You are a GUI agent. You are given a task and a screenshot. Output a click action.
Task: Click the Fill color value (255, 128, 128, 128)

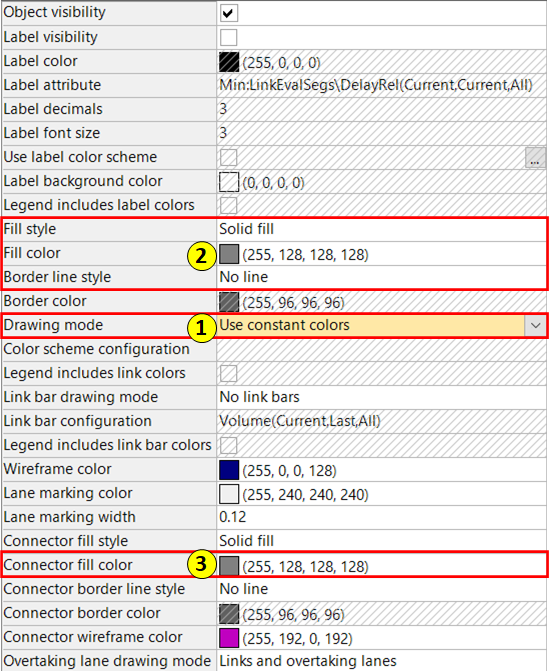pos(306,255)
